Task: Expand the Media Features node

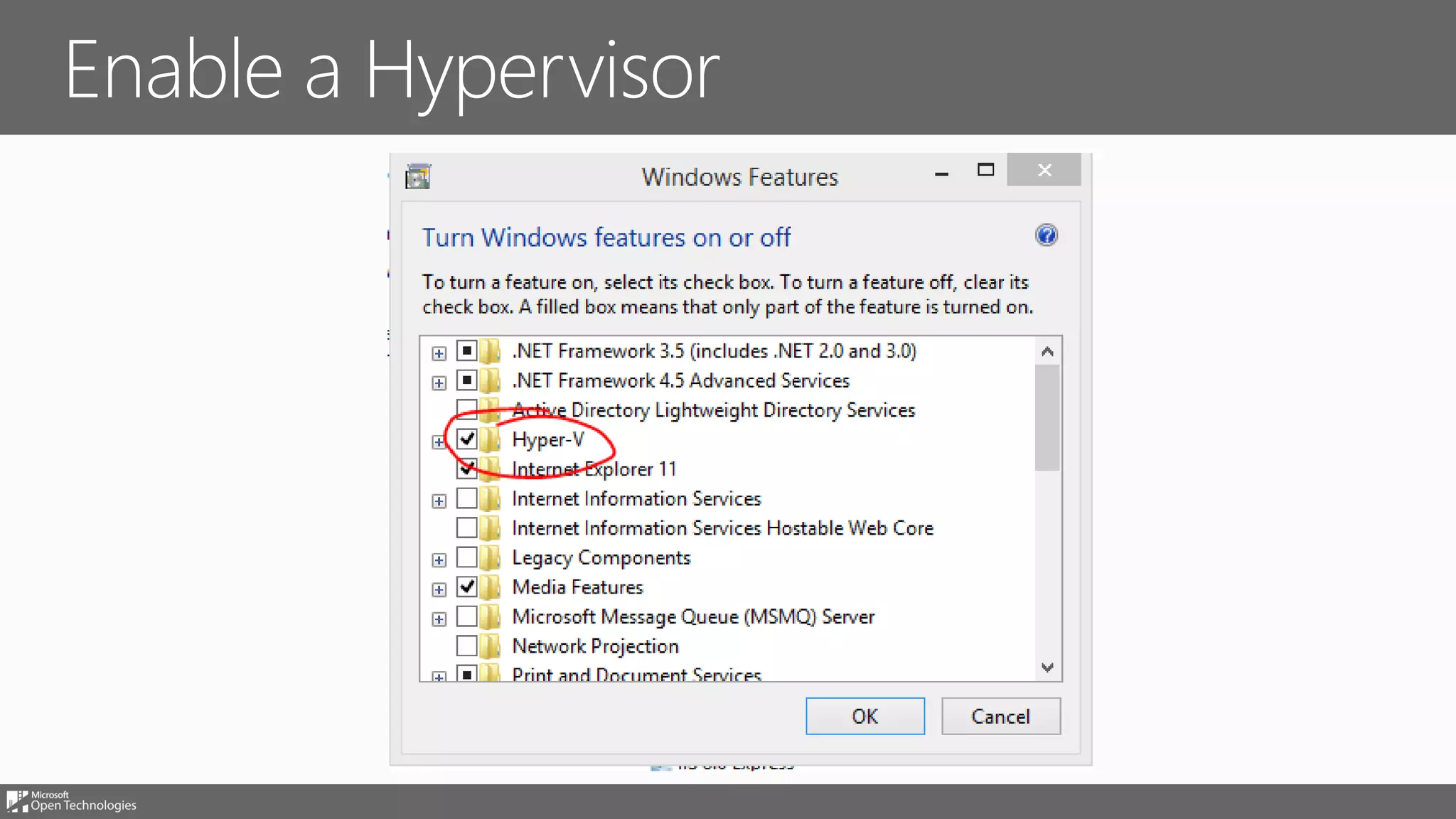Action: pyautogui.click(x=439, y=590)
